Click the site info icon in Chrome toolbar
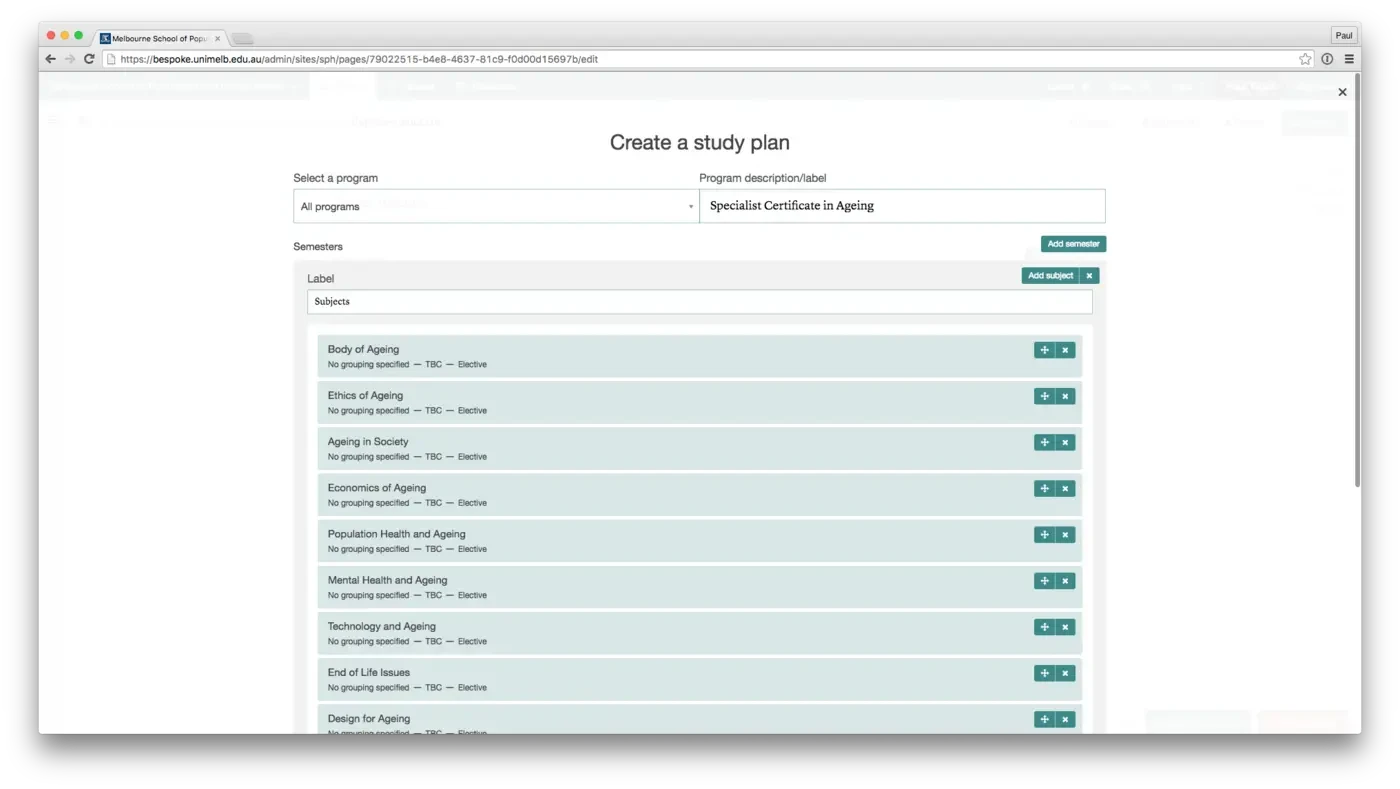1400x789 pixels. [1327, 59]
